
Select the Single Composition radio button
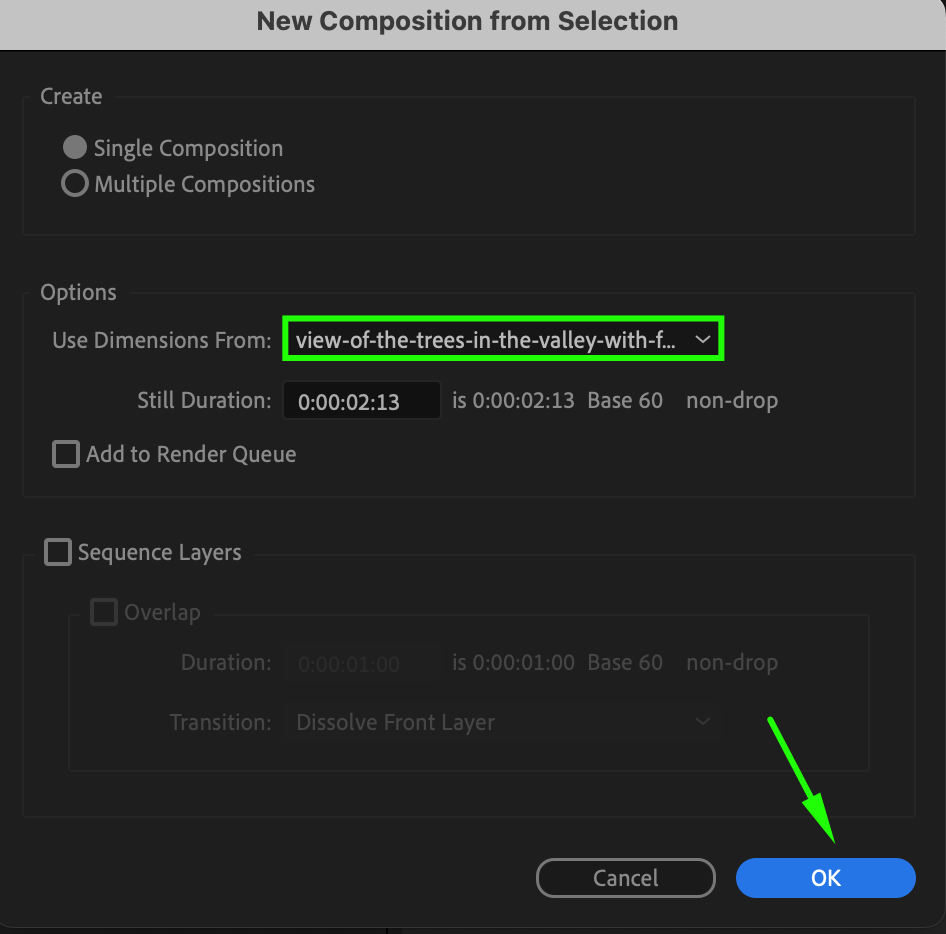(75, 148)
